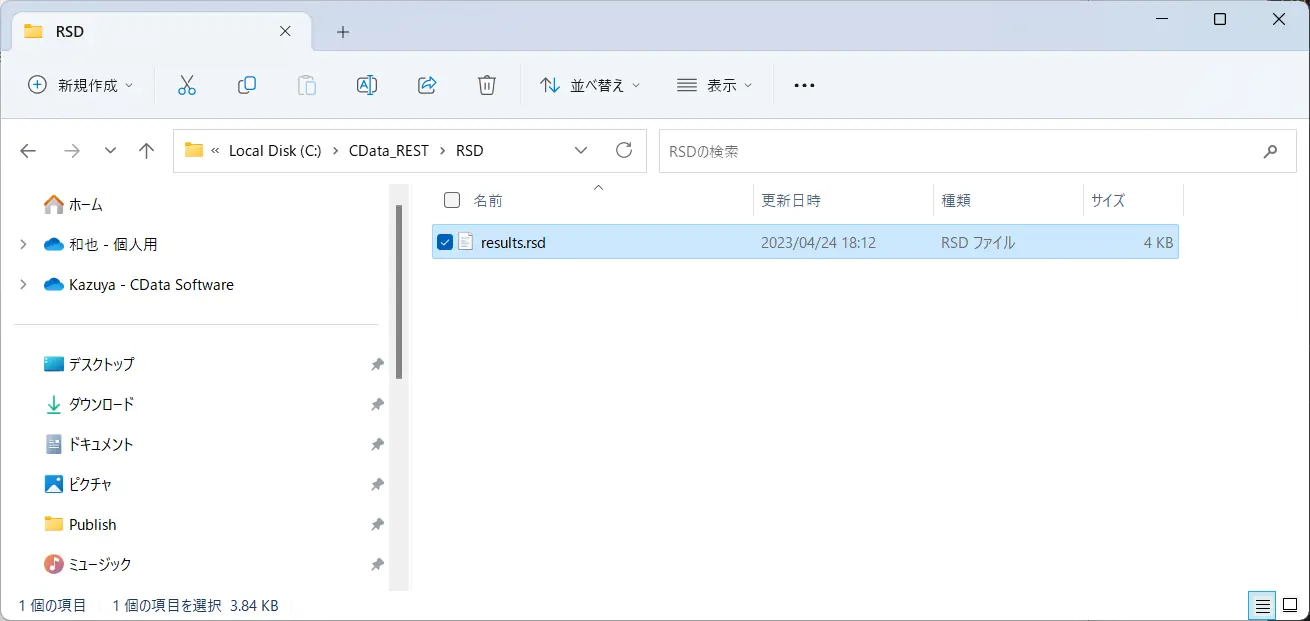This screenshot has height=621, width=1310.
Task: Click the Delete trash can icon
Action: coord(487,85)
